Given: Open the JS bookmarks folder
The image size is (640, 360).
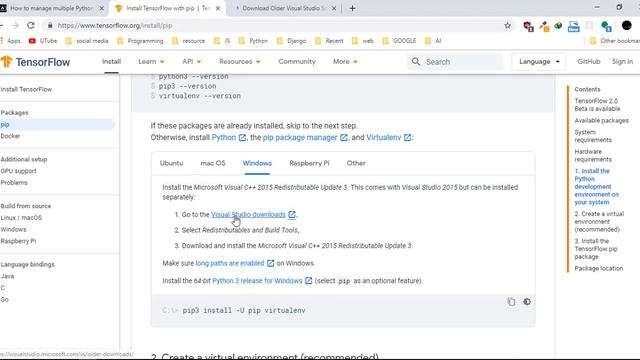Looking at the screenshot, I should (x=222, y=41).
